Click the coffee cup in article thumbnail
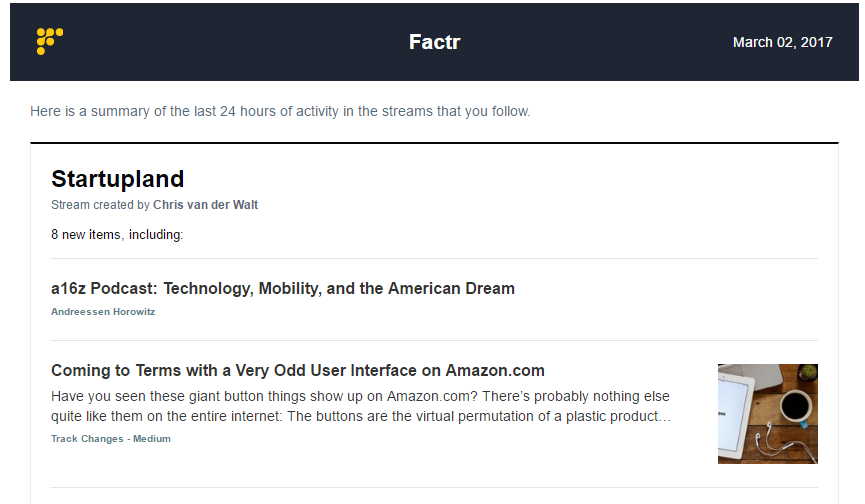The height and width of the screenshot is (504, 865). 796,406
